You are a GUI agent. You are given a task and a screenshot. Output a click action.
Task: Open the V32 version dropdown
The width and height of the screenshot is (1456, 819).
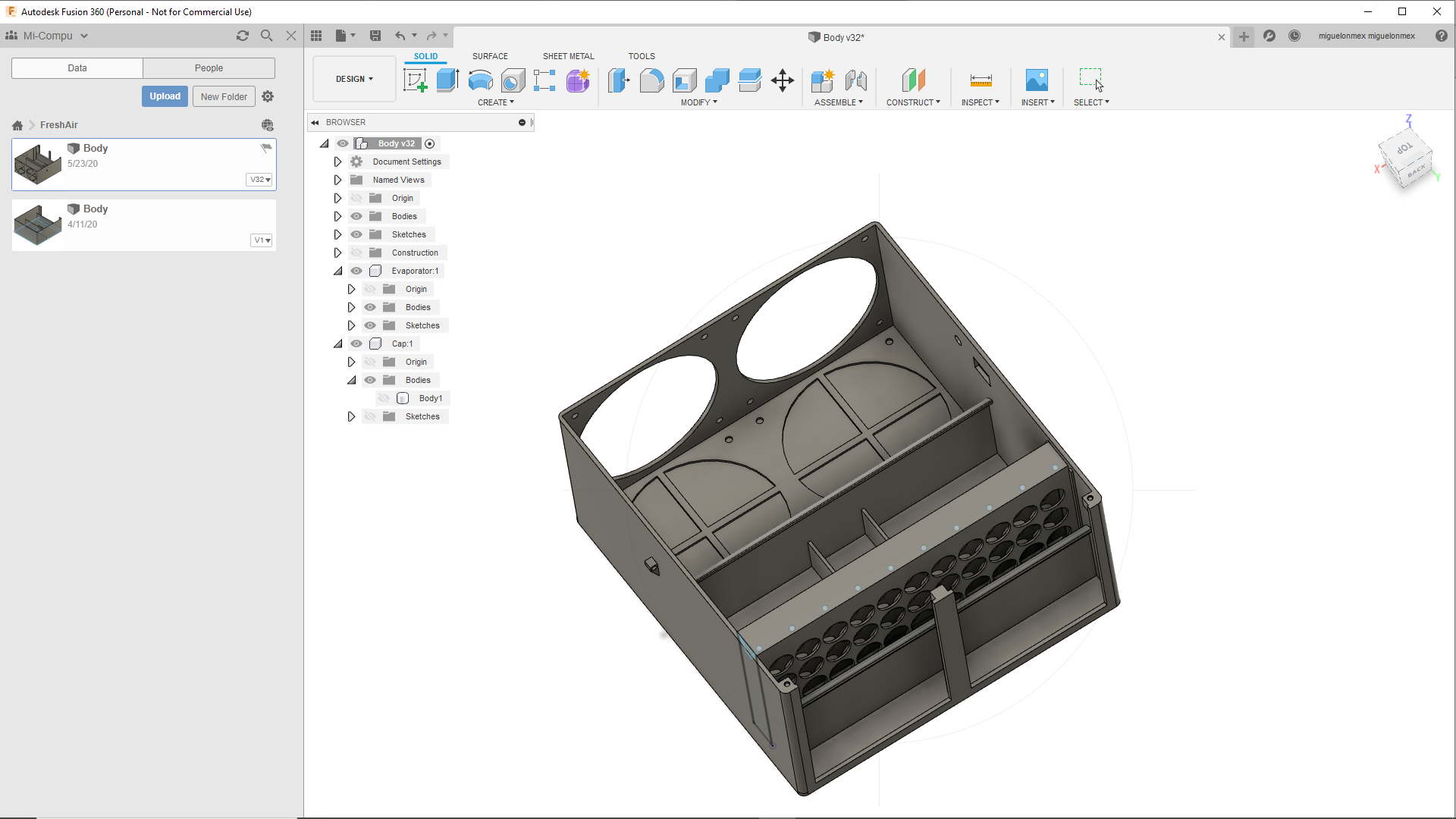point(260,180)
